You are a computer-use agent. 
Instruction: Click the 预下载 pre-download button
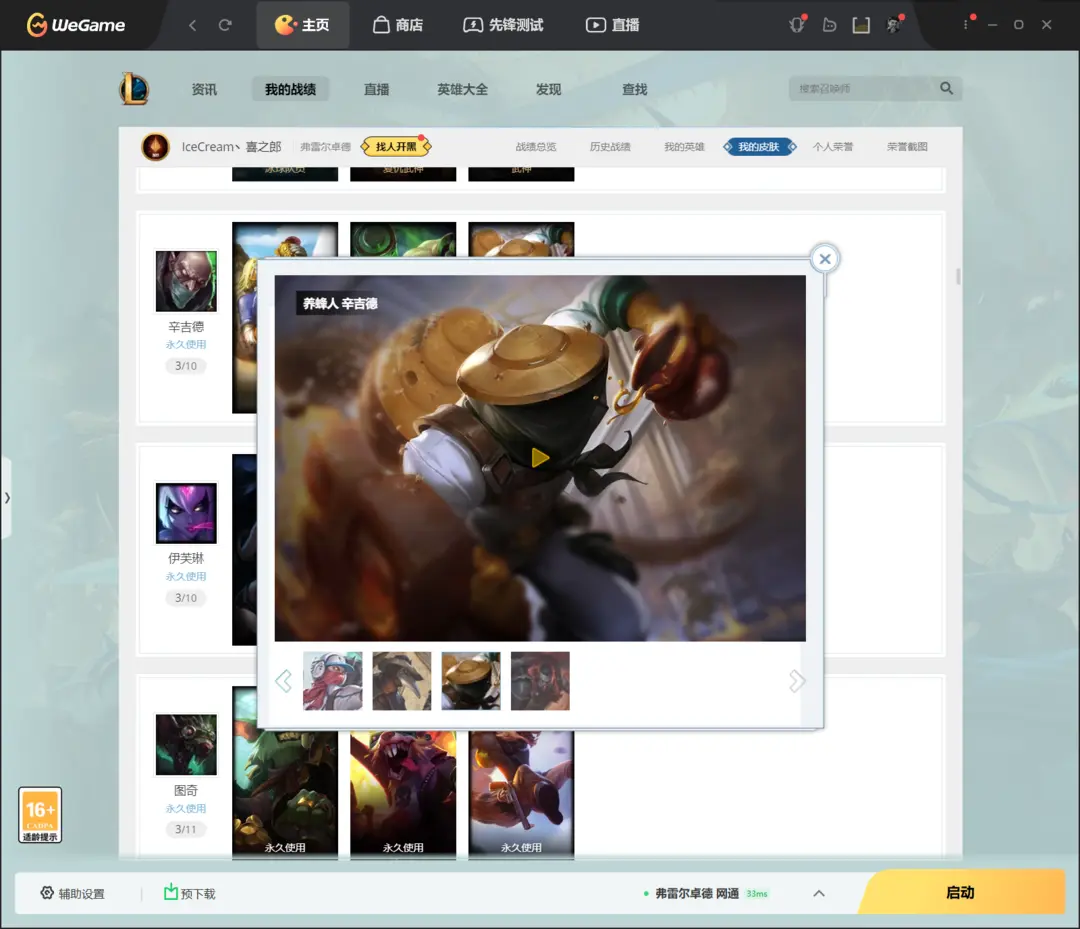(189, 893)
